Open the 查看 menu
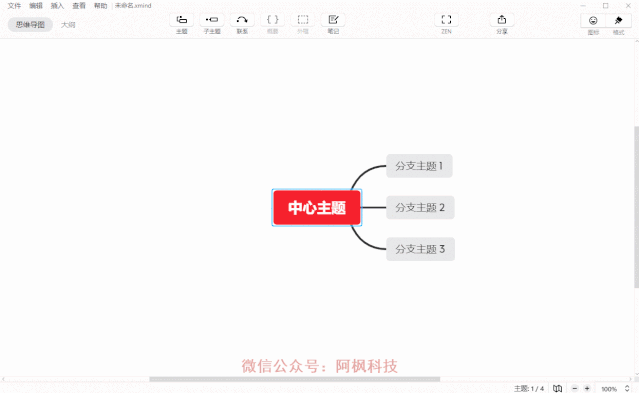 coord(79,6)
